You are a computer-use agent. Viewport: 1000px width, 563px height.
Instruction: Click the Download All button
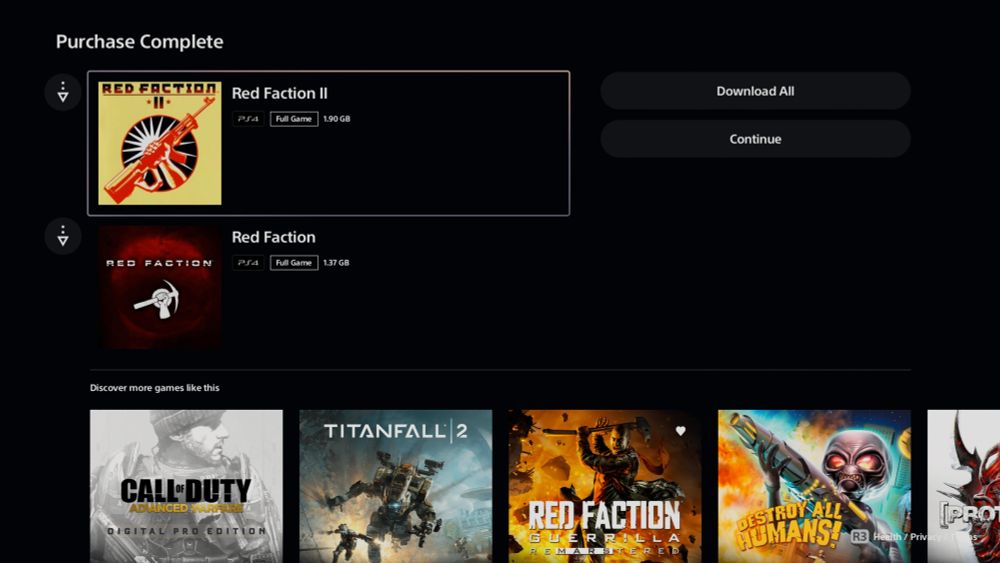click(755, 91)
